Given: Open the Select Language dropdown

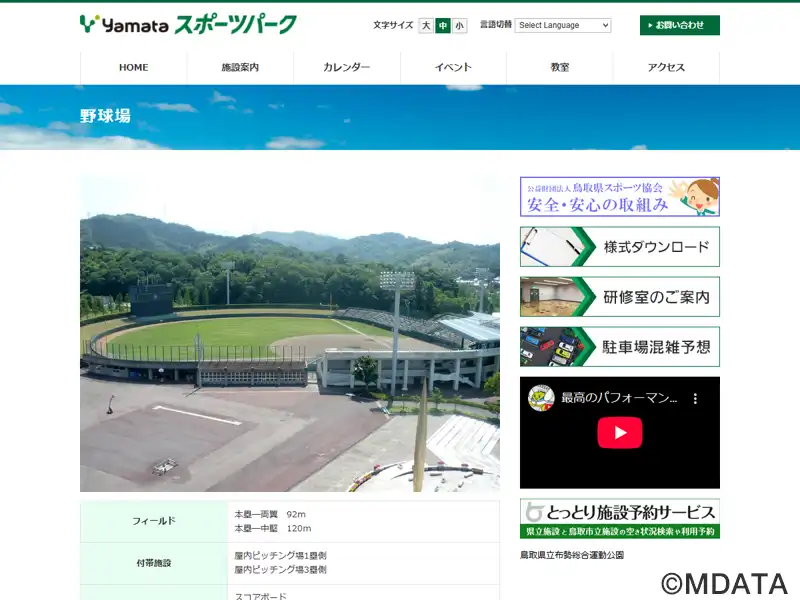Looking at the screenshot, I should pos(563,25).
